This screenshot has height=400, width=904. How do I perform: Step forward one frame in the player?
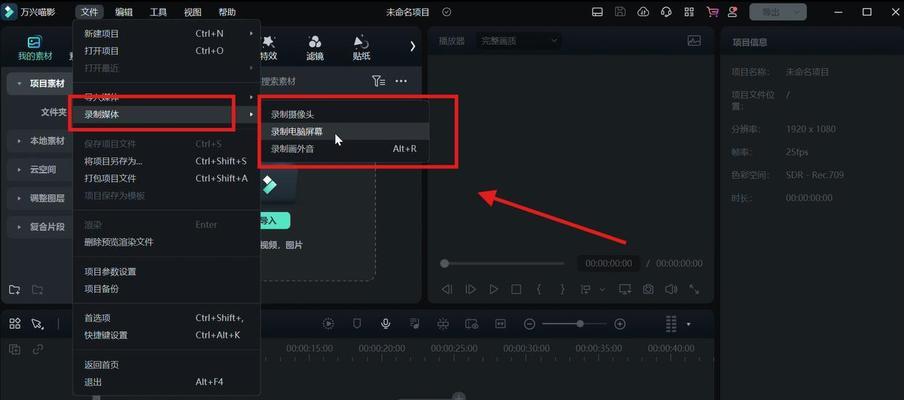[x=470, y=289]
